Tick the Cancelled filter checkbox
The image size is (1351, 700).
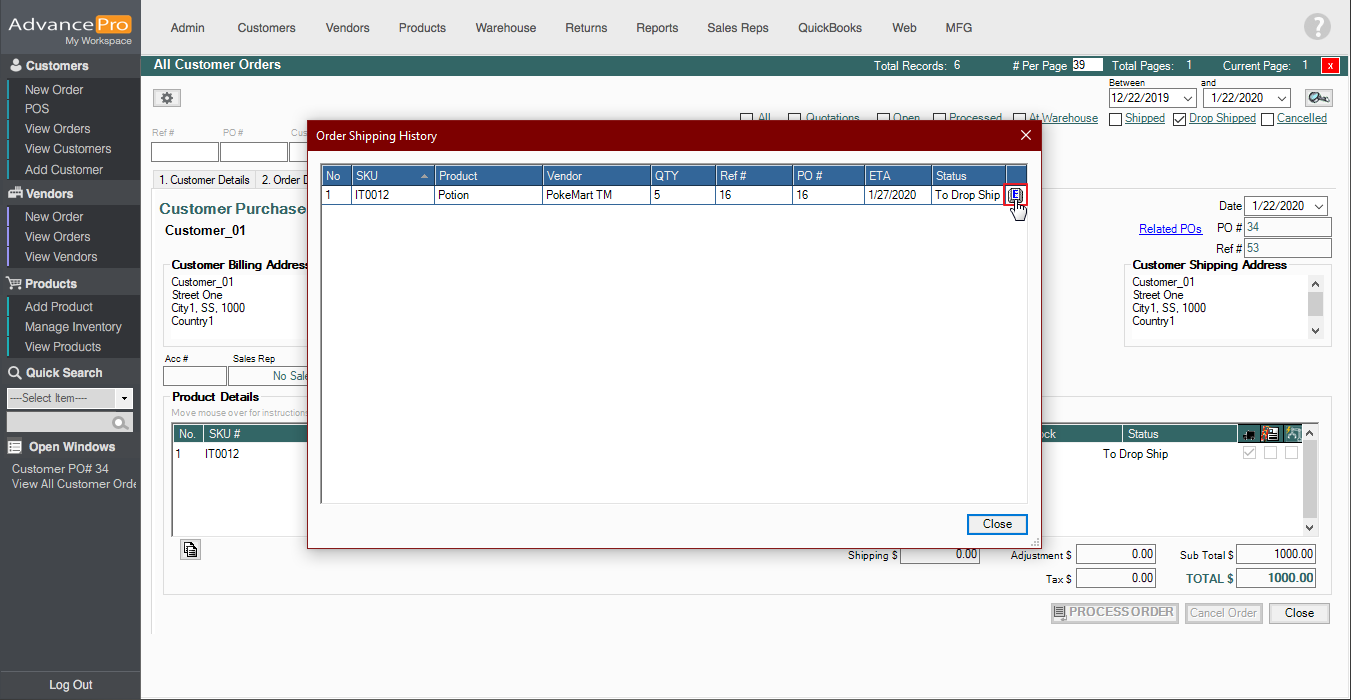coord(1268,119)
